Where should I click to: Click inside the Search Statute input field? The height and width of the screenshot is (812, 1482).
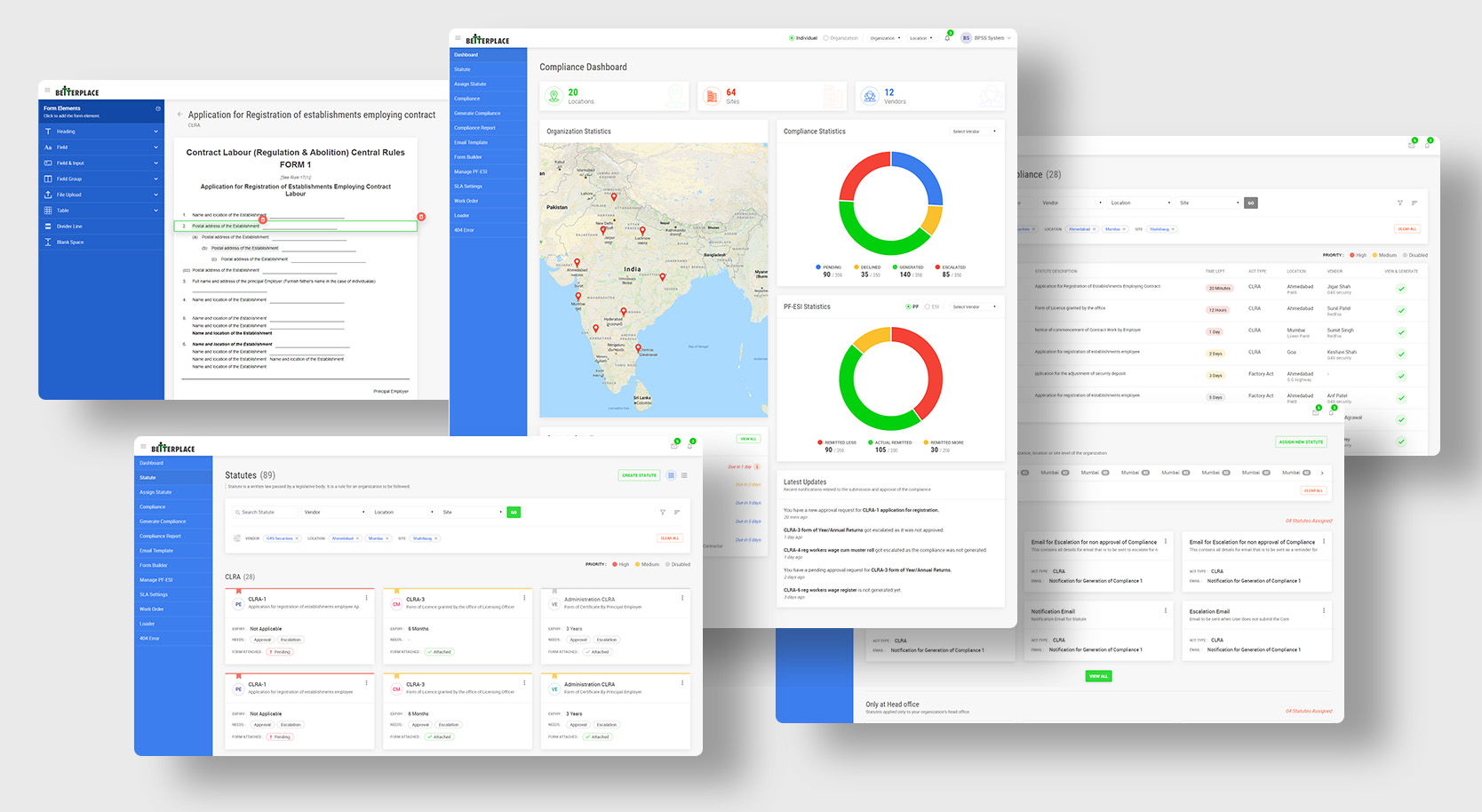point(267,512)
